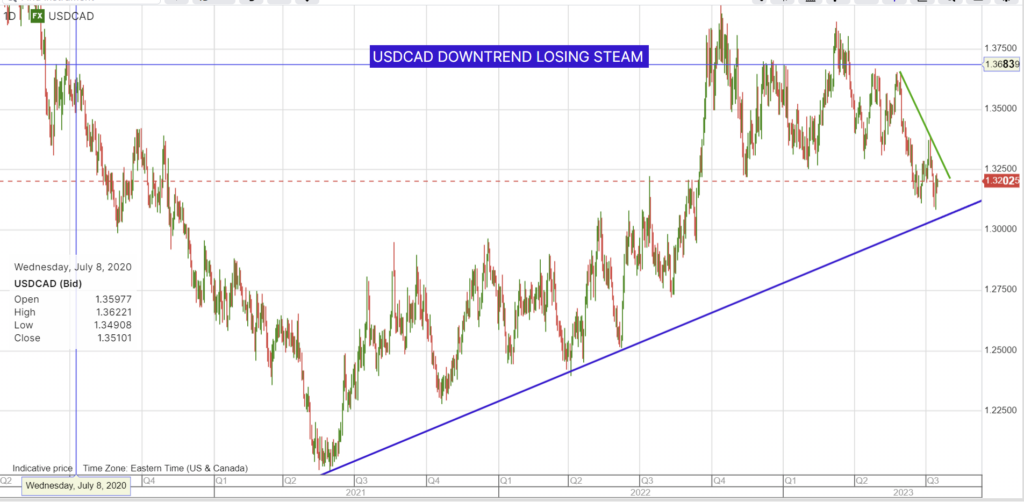Open the 1D timeframe selector
This screenshot has width=1024, height=502.
pos(9,16)
